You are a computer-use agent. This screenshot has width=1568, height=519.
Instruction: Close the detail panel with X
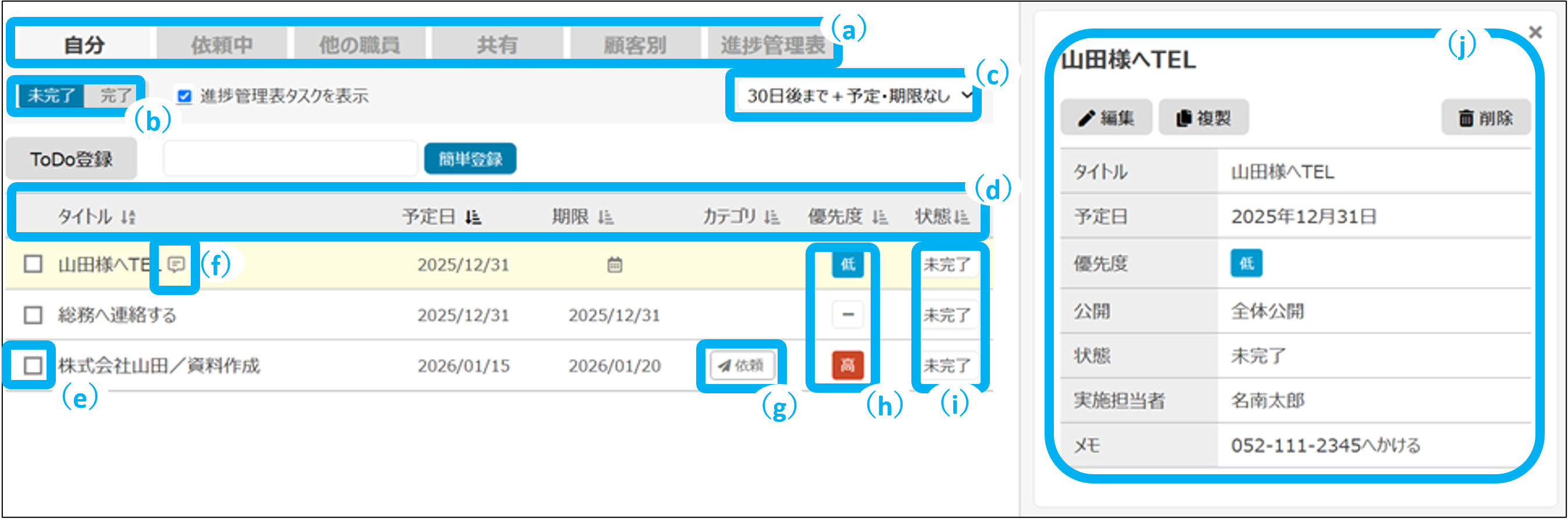1535,32
